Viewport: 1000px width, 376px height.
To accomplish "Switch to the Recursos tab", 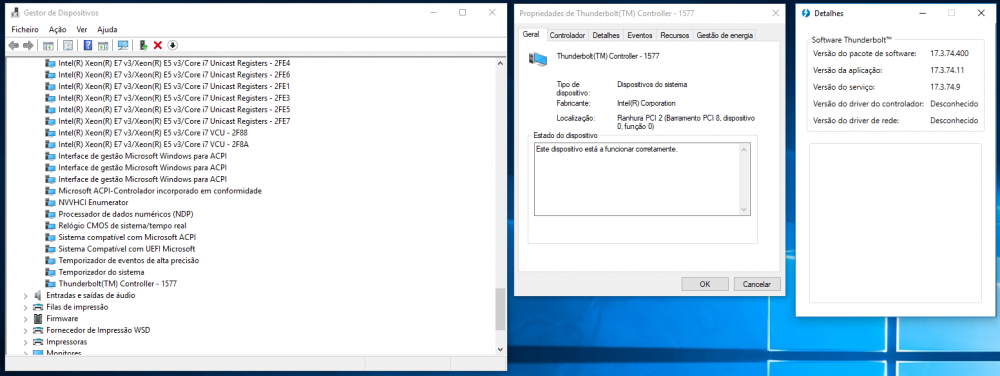I will tap(675, 35).
